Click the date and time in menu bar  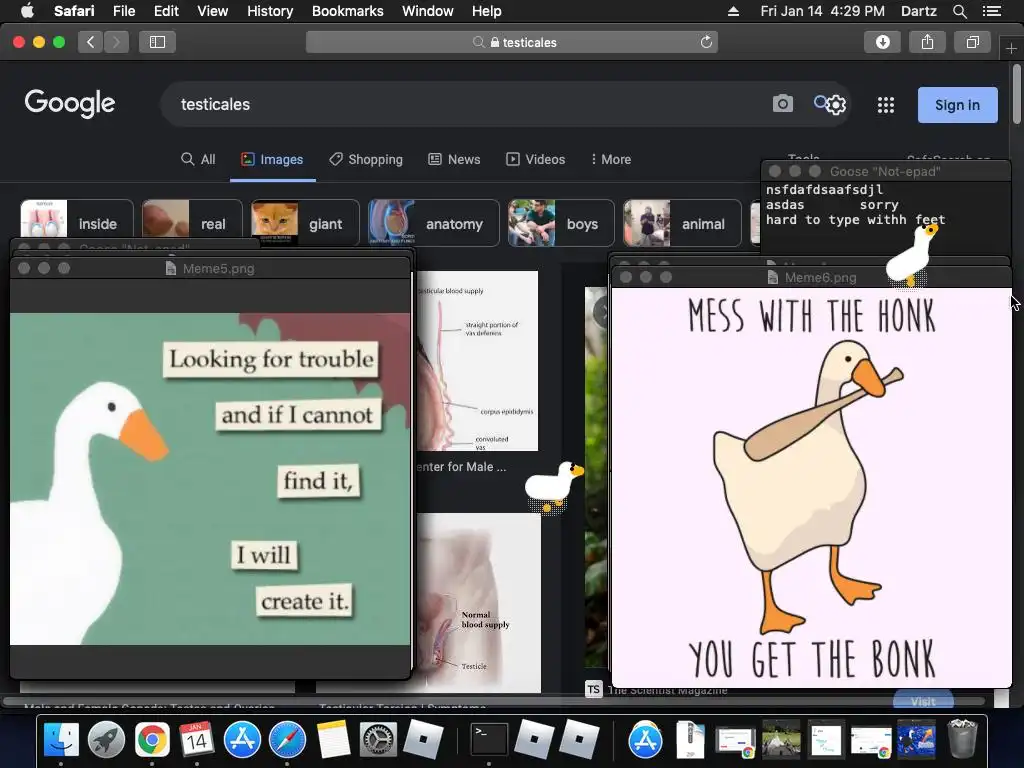click(822, 11)
